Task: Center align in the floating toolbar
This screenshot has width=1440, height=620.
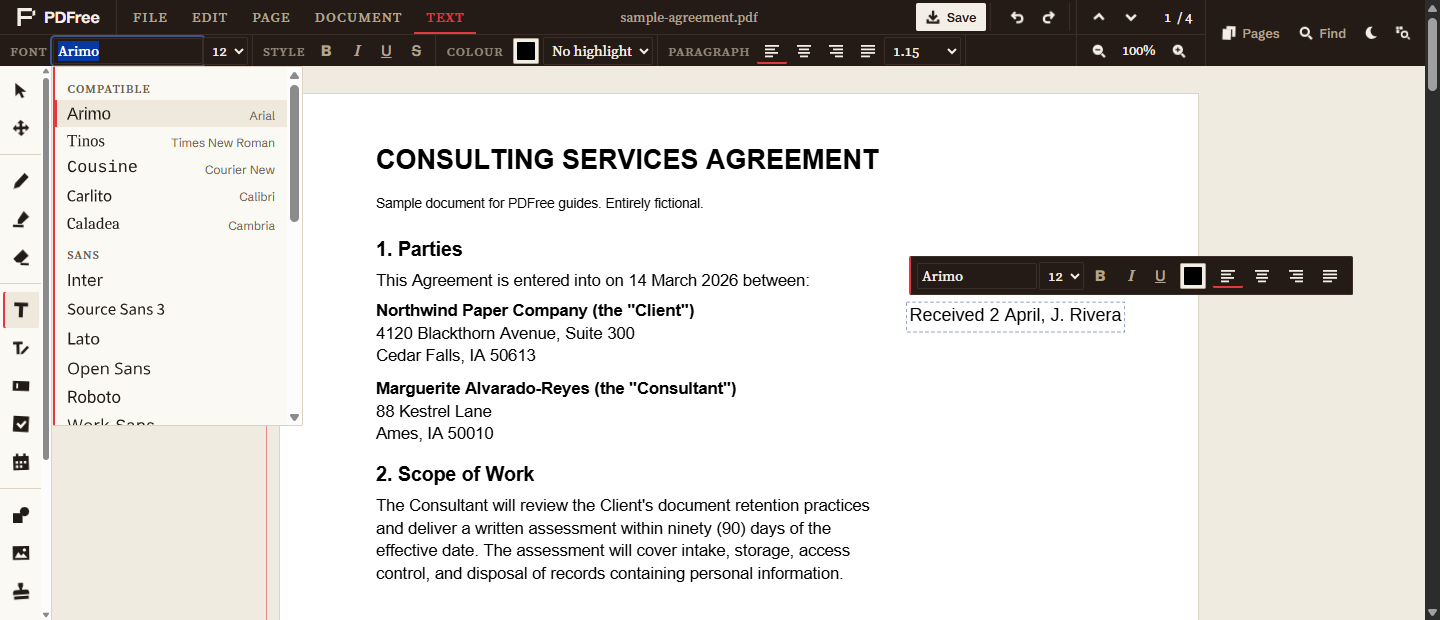Action: tap(1262, 276)
